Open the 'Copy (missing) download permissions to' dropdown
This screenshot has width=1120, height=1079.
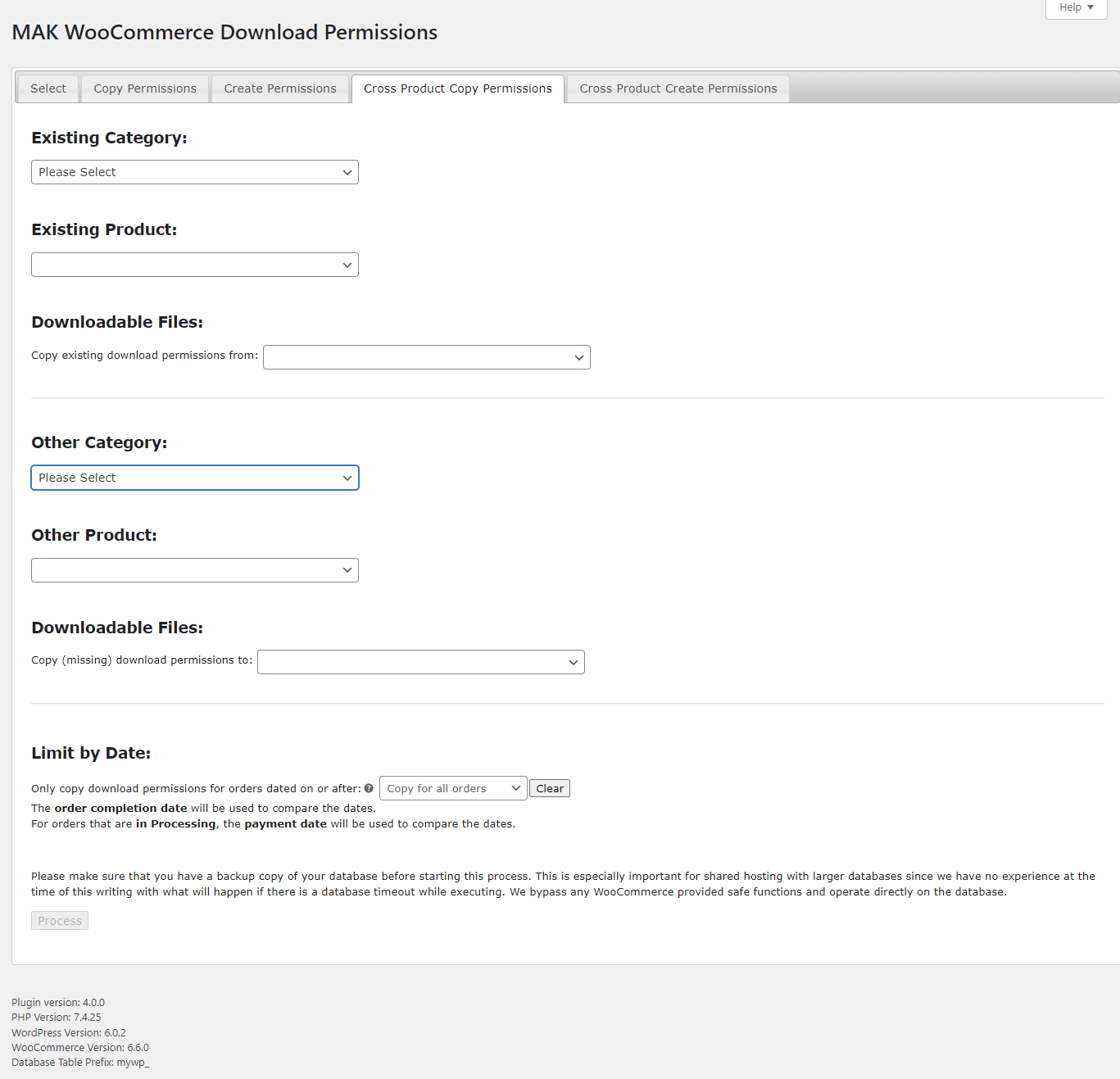(420, 662)
